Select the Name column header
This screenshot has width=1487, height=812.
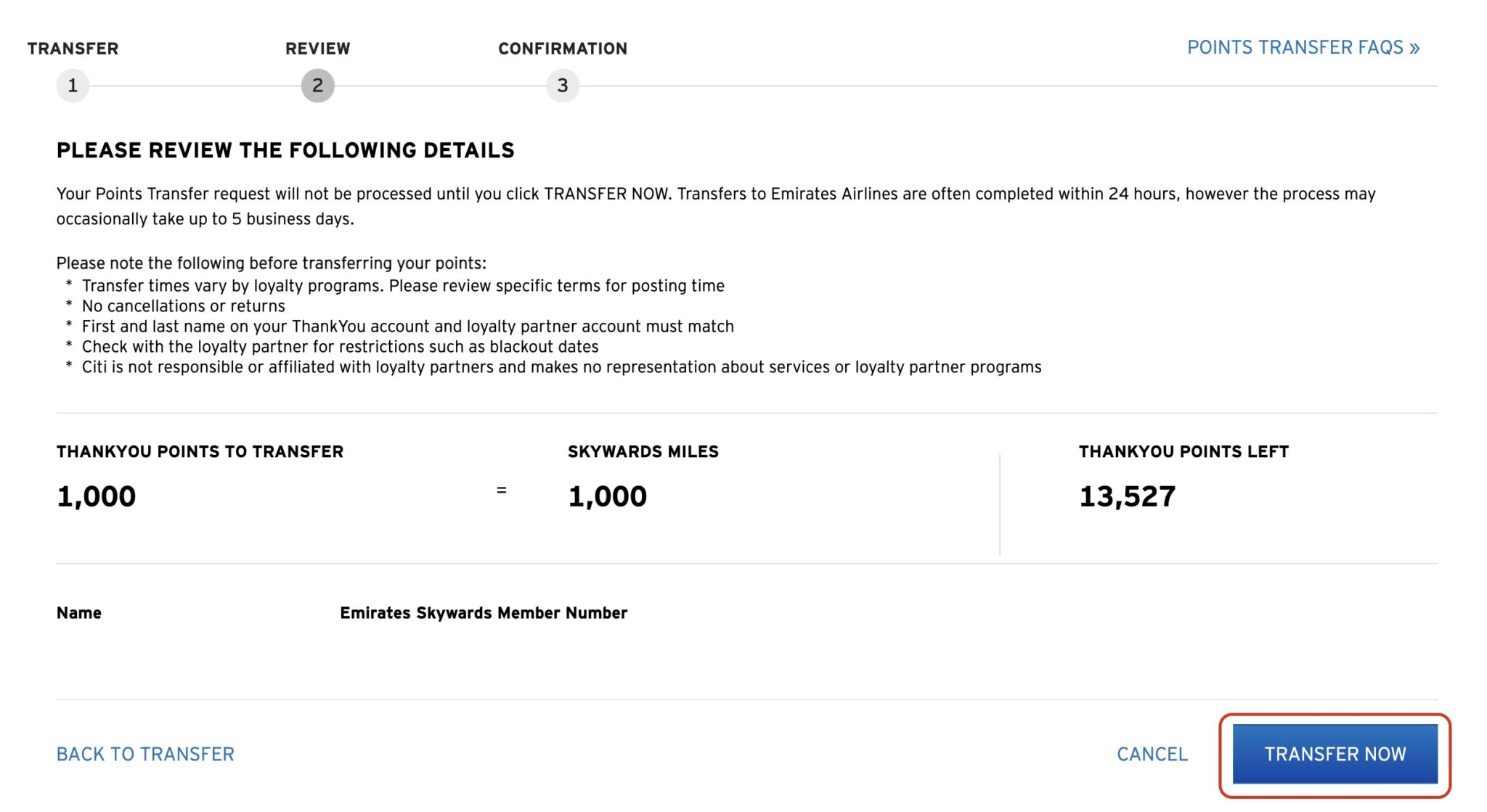[79, 612]
